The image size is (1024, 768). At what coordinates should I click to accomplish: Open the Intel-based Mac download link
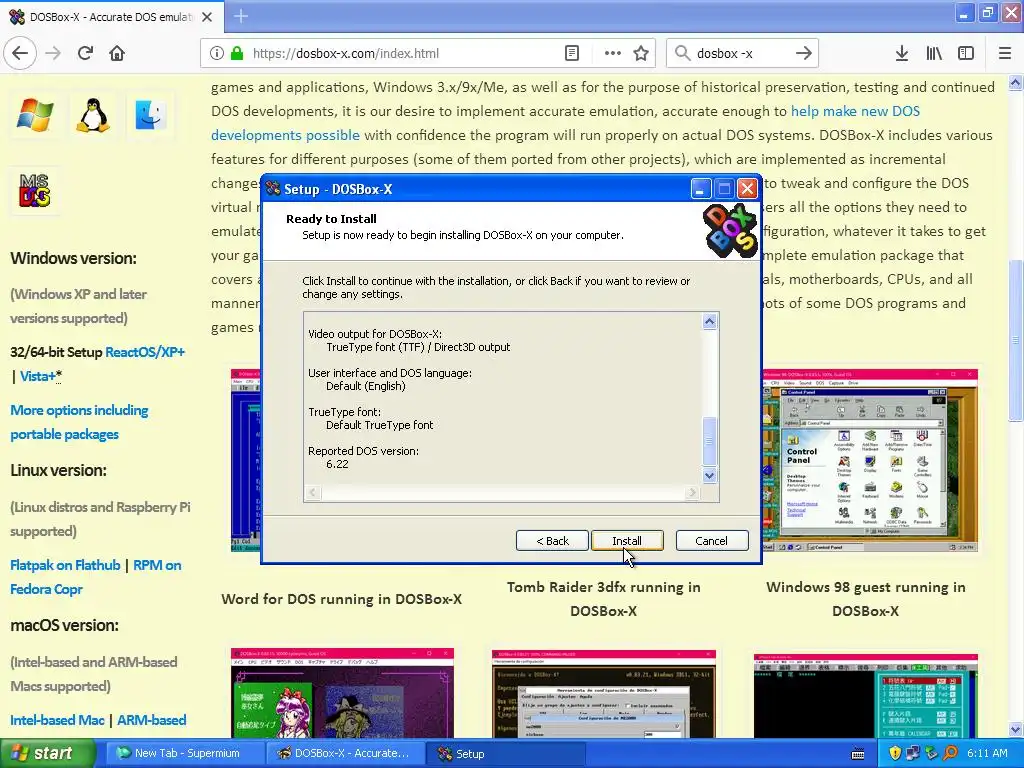[x=57, y=720]
